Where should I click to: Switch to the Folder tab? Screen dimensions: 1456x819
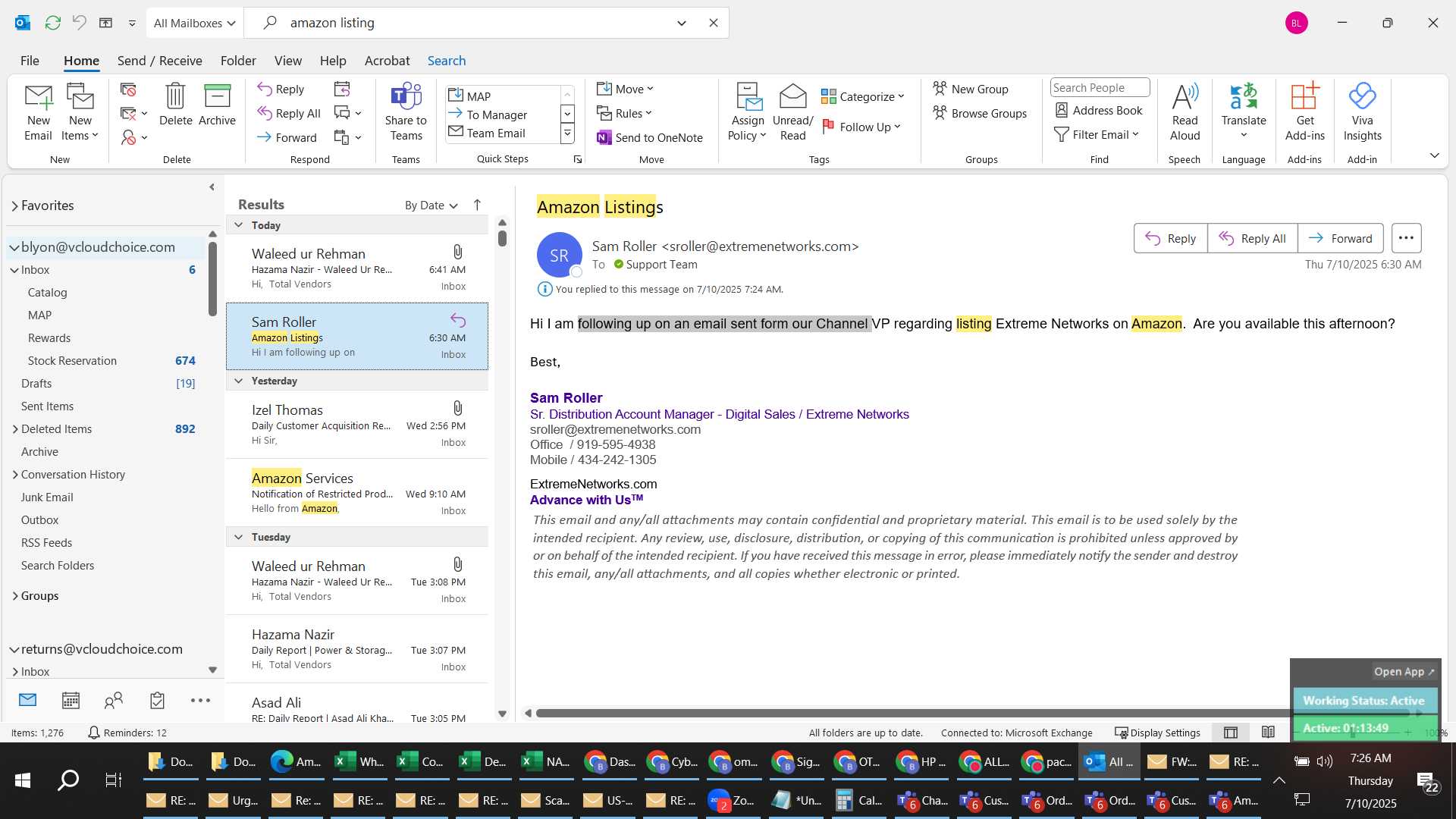[x=238, y=61]
